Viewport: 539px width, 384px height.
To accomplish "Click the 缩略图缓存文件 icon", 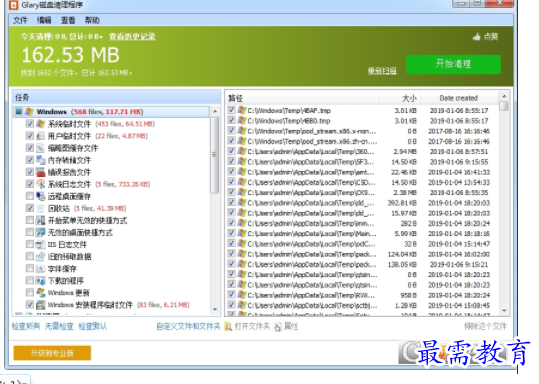I will tap(41, 148).
